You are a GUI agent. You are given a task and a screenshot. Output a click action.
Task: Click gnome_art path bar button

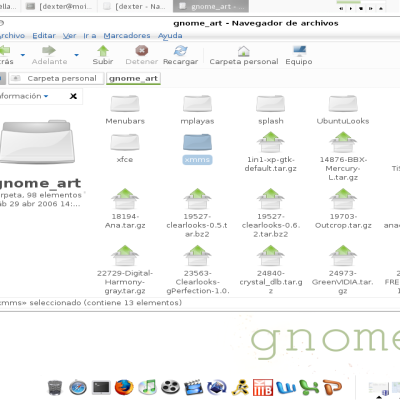133,78
